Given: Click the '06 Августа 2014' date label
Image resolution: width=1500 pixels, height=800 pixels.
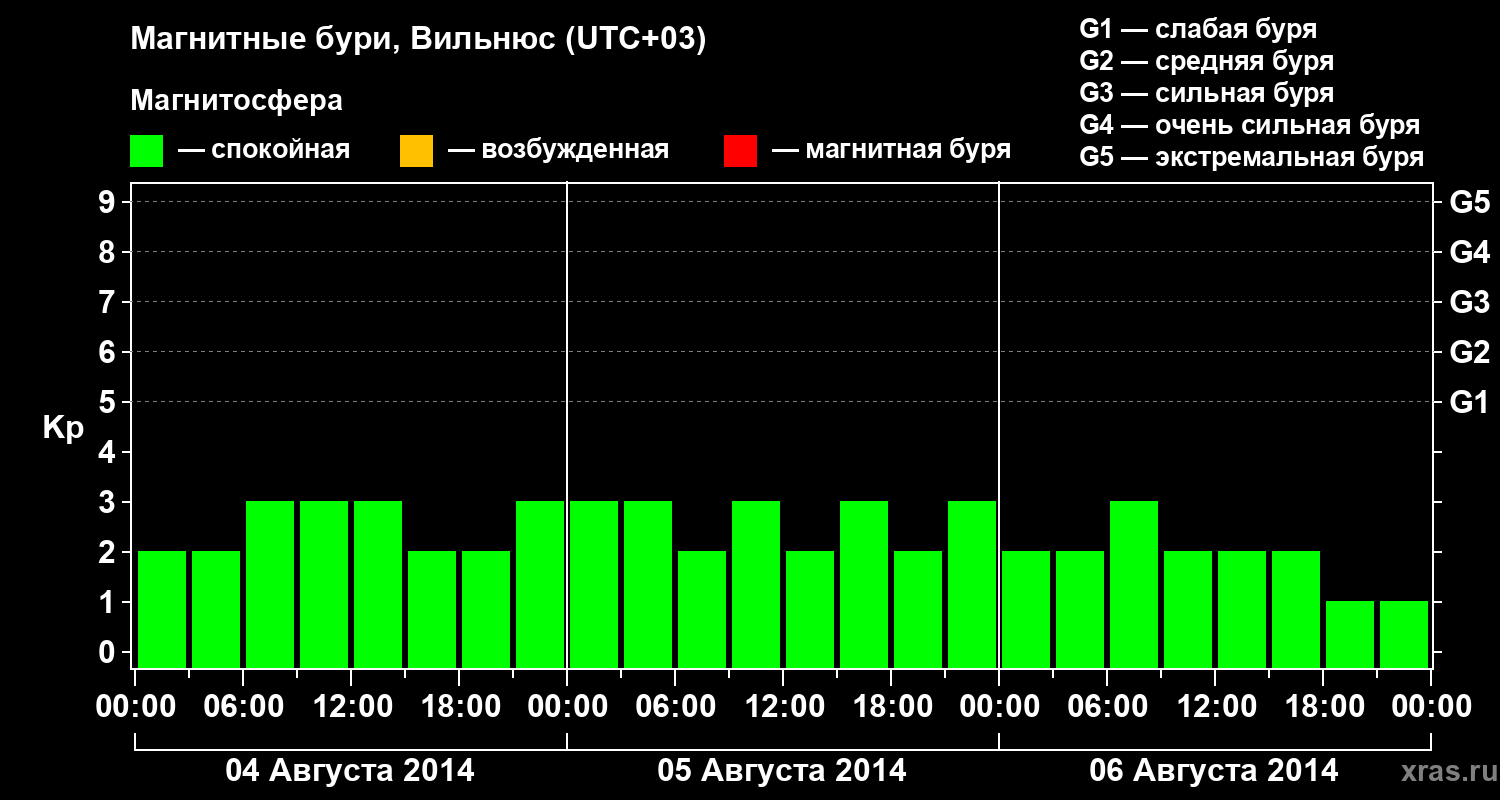Looking at the screenshot, I should [1214, 771].
